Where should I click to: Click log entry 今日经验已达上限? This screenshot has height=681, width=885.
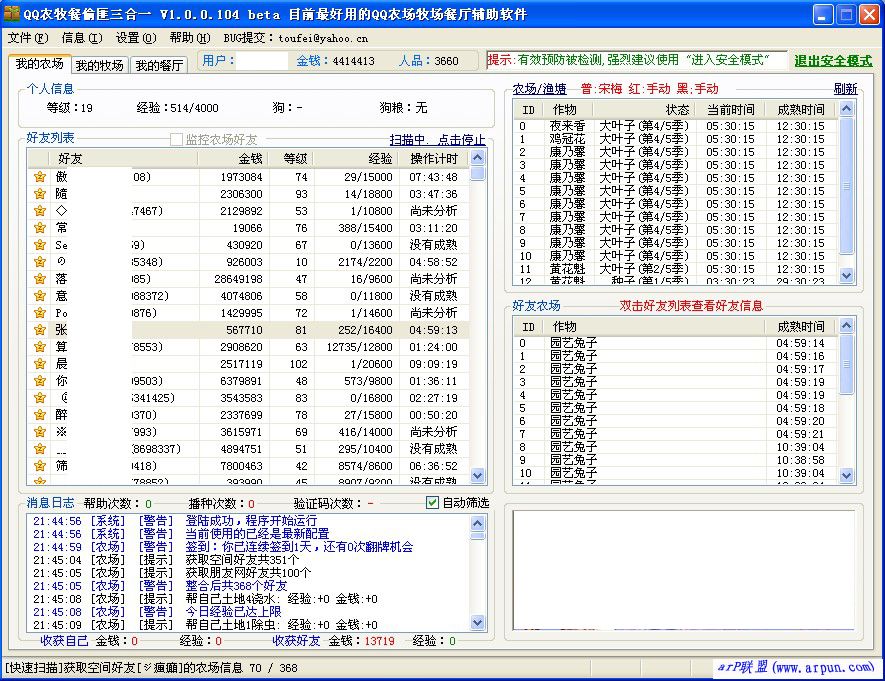(x=233, y=612)
